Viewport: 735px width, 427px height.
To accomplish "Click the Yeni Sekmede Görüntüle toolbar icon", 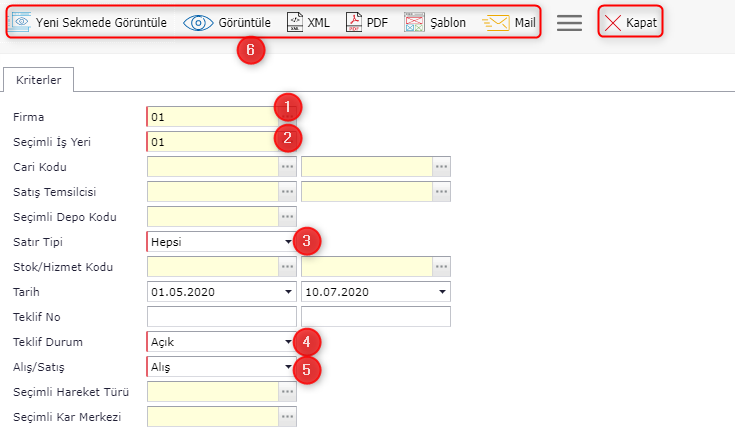I will 20,22.
